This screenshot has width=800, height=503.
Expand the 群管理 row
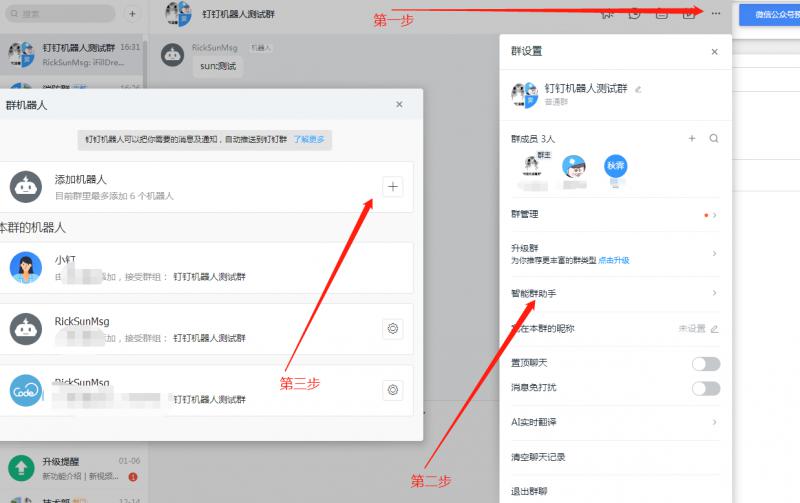[615, 215]
